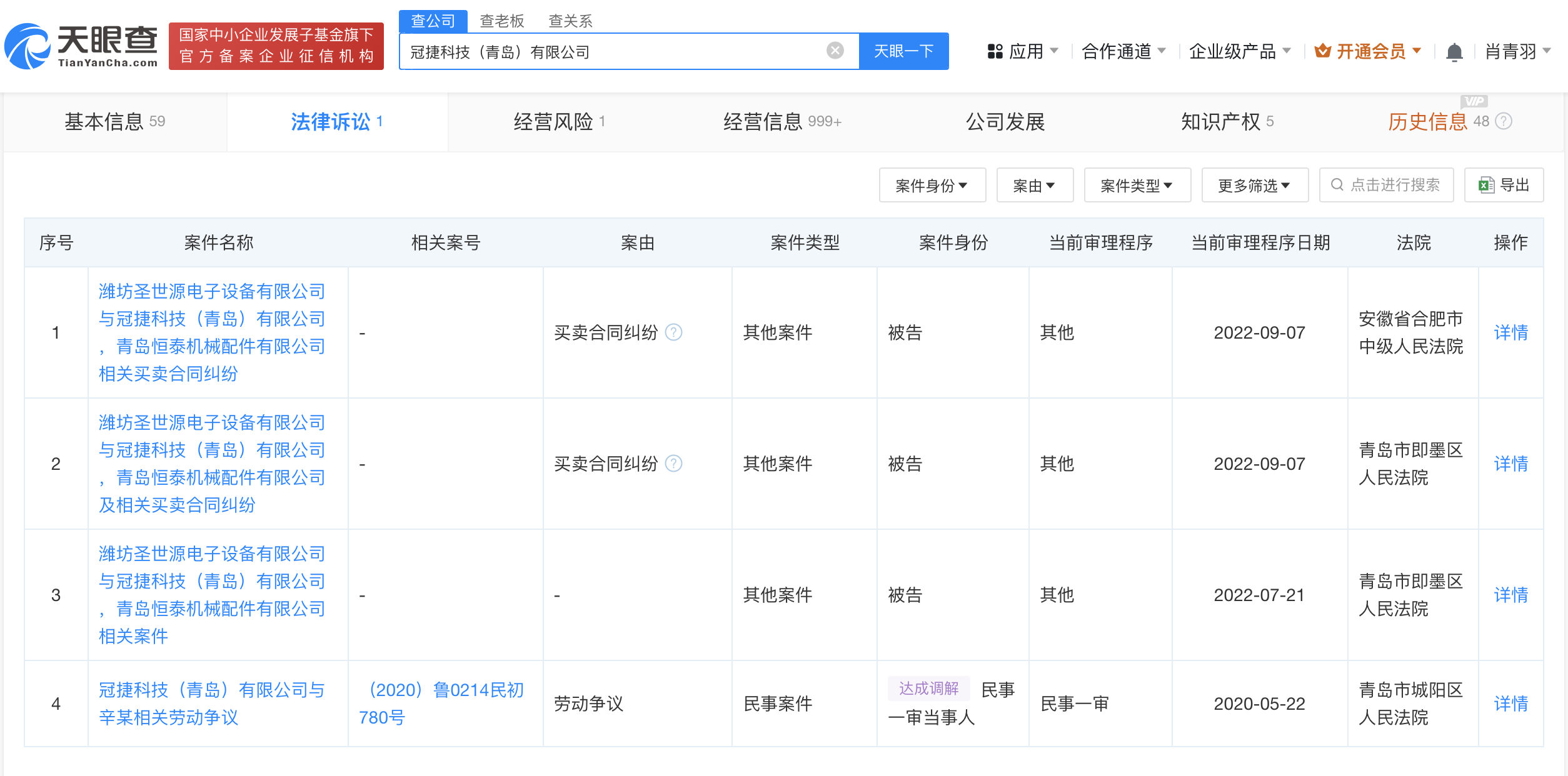Screen dimensions: 1568x776
Task: Click the 相关案号 column header
Action: (445, 242)
